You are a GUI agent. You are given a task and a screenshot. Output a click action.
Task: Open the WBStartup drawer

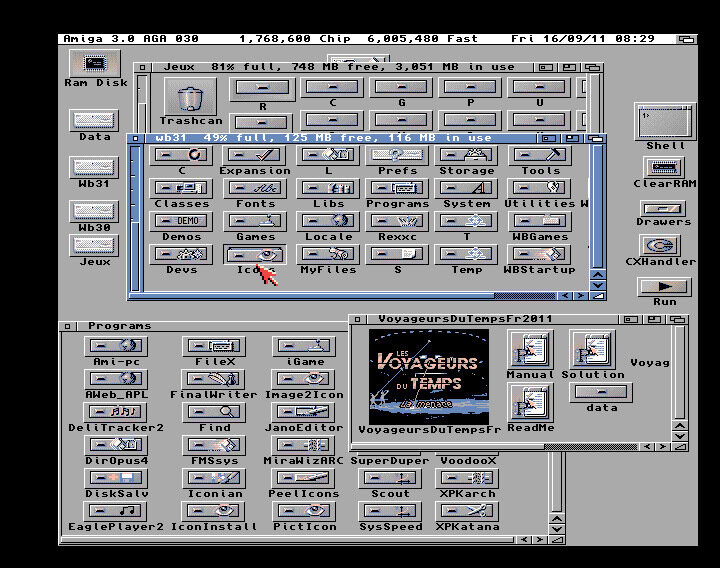pyautogui.click(x=540, y=255)
